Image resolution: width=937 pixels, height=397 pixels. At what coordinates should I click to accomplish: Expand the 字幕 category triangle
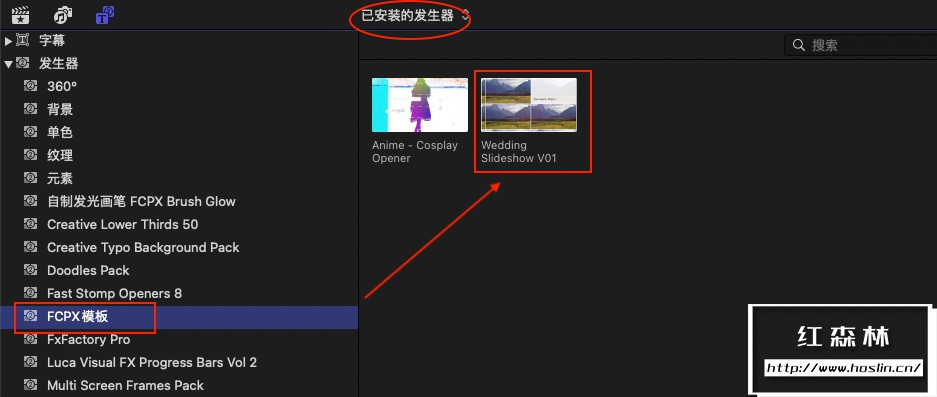(8, 41)
